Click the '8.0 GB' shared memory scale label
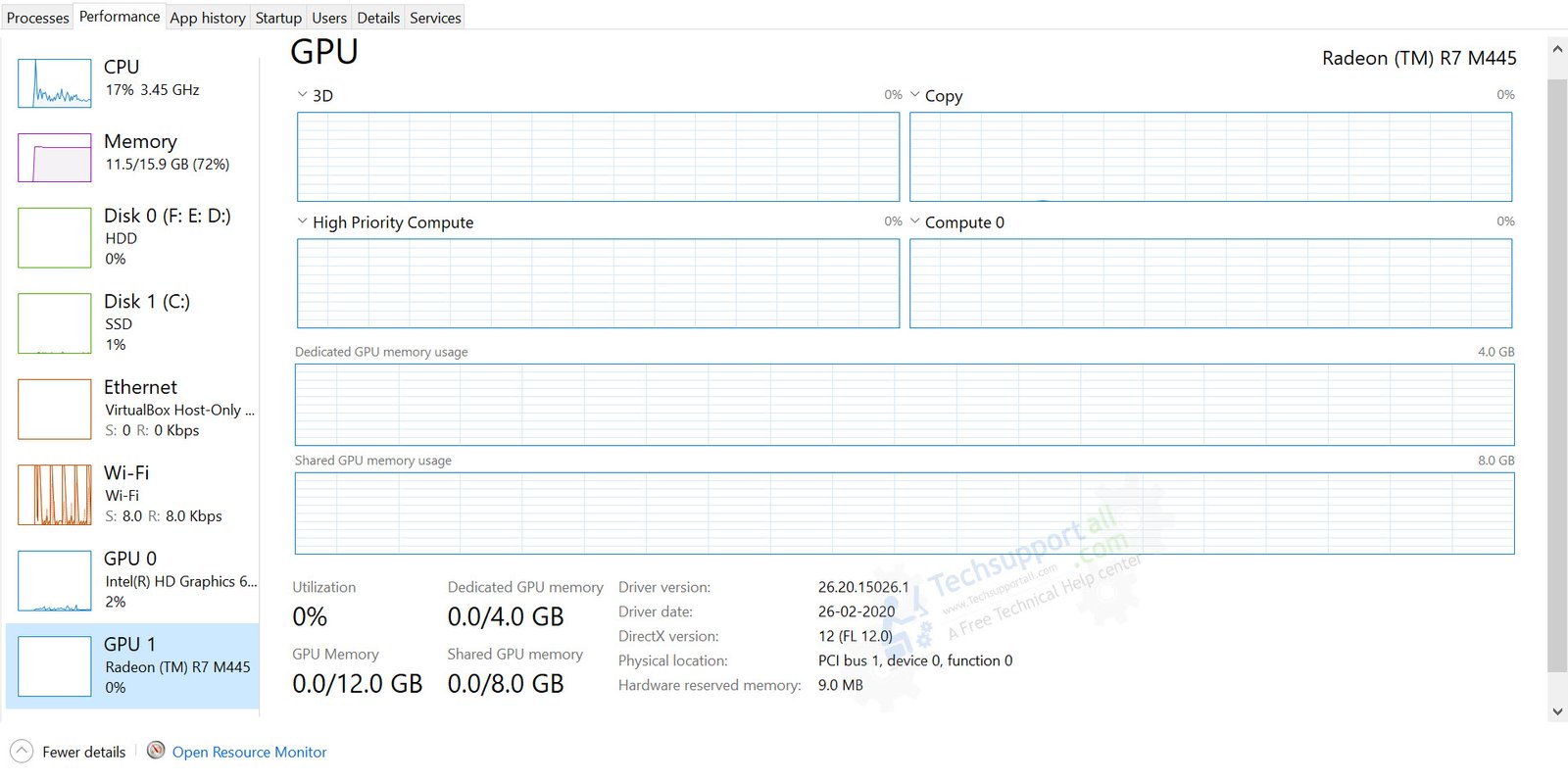This screenshot has width=1568, height=781. (1495, 461)
